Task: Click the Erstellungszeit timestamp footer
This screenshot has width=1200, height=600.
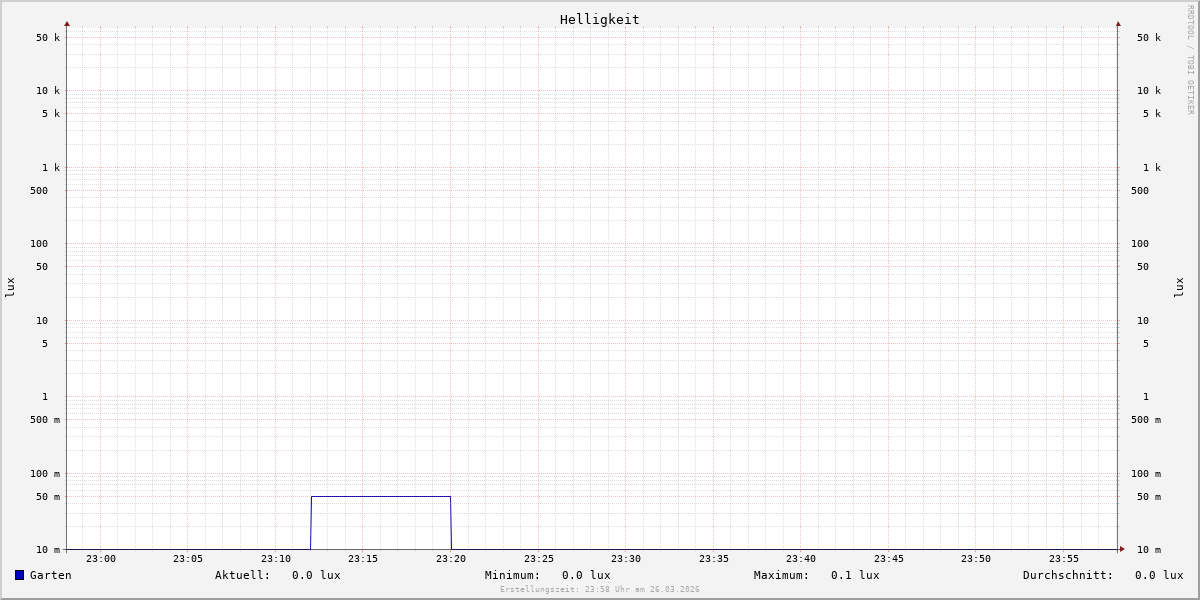Action: pos(600,590)
